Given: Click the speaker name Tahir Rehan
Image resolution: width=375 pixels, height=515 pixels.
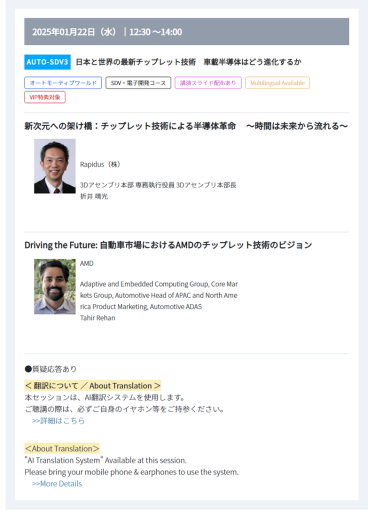Looking at the screenshot, I should tap(98, 318).
